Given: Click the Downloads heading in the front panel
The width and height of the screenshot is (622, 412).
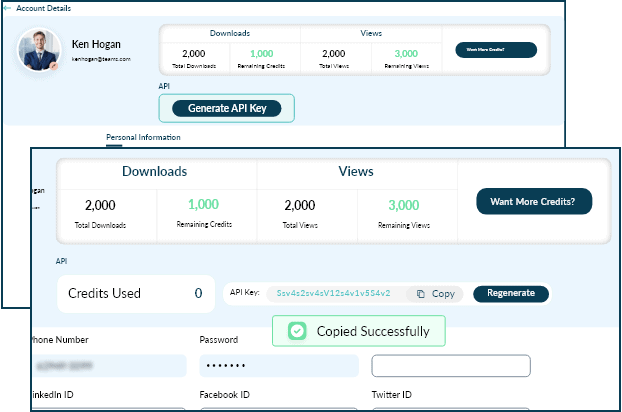Looking at the screenshot, I should click(155, 171).
